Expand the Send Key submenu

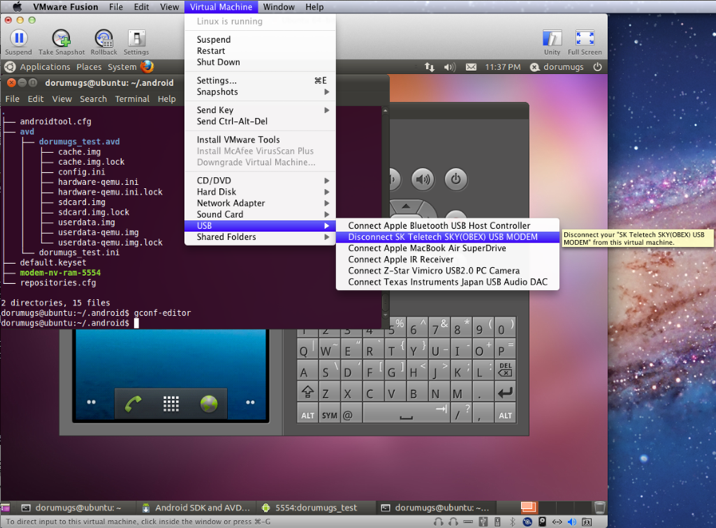pos(260,110)
